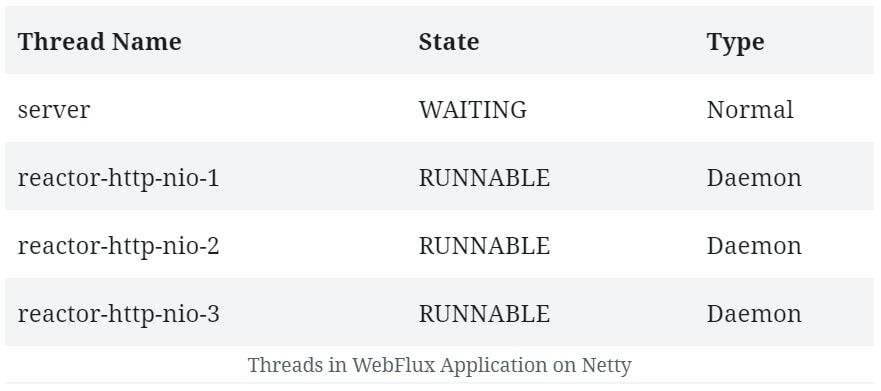Screen dimensions: 881x391
Task: Click the Type column header
Action: pyautogui.click(x=735, y=43)
